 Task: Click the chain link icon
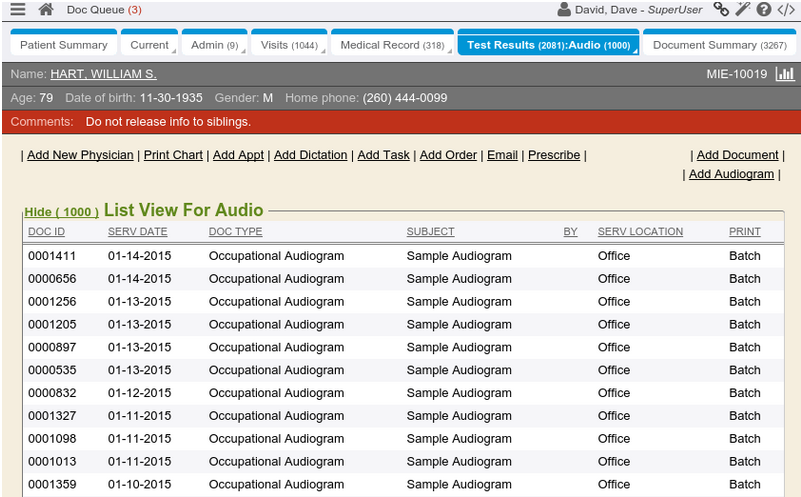tap(720, 10)
